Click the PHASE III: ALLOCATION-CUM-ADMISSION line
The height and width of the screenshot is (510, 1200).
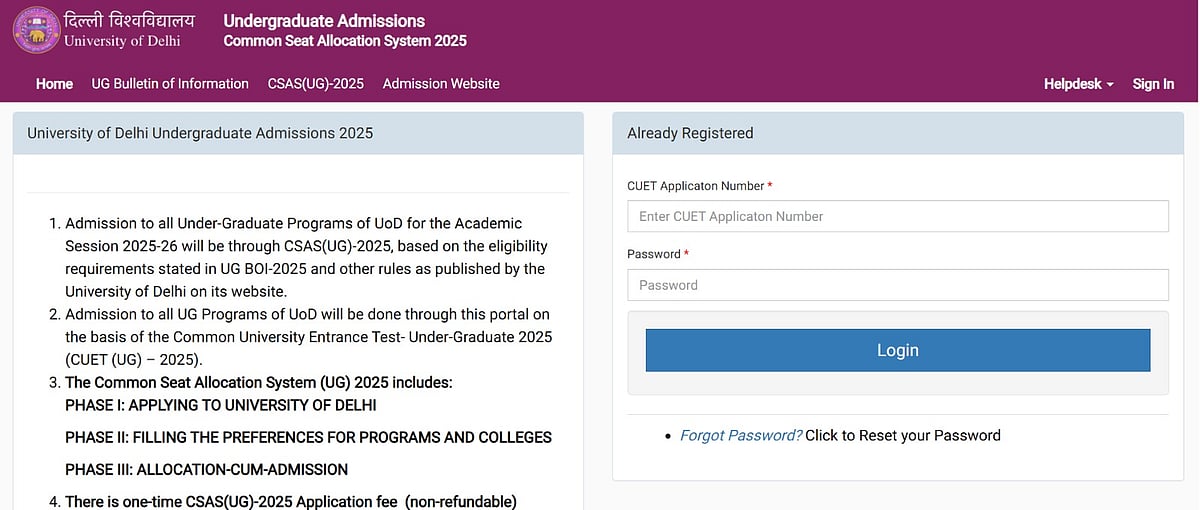(x=206, y=469)
